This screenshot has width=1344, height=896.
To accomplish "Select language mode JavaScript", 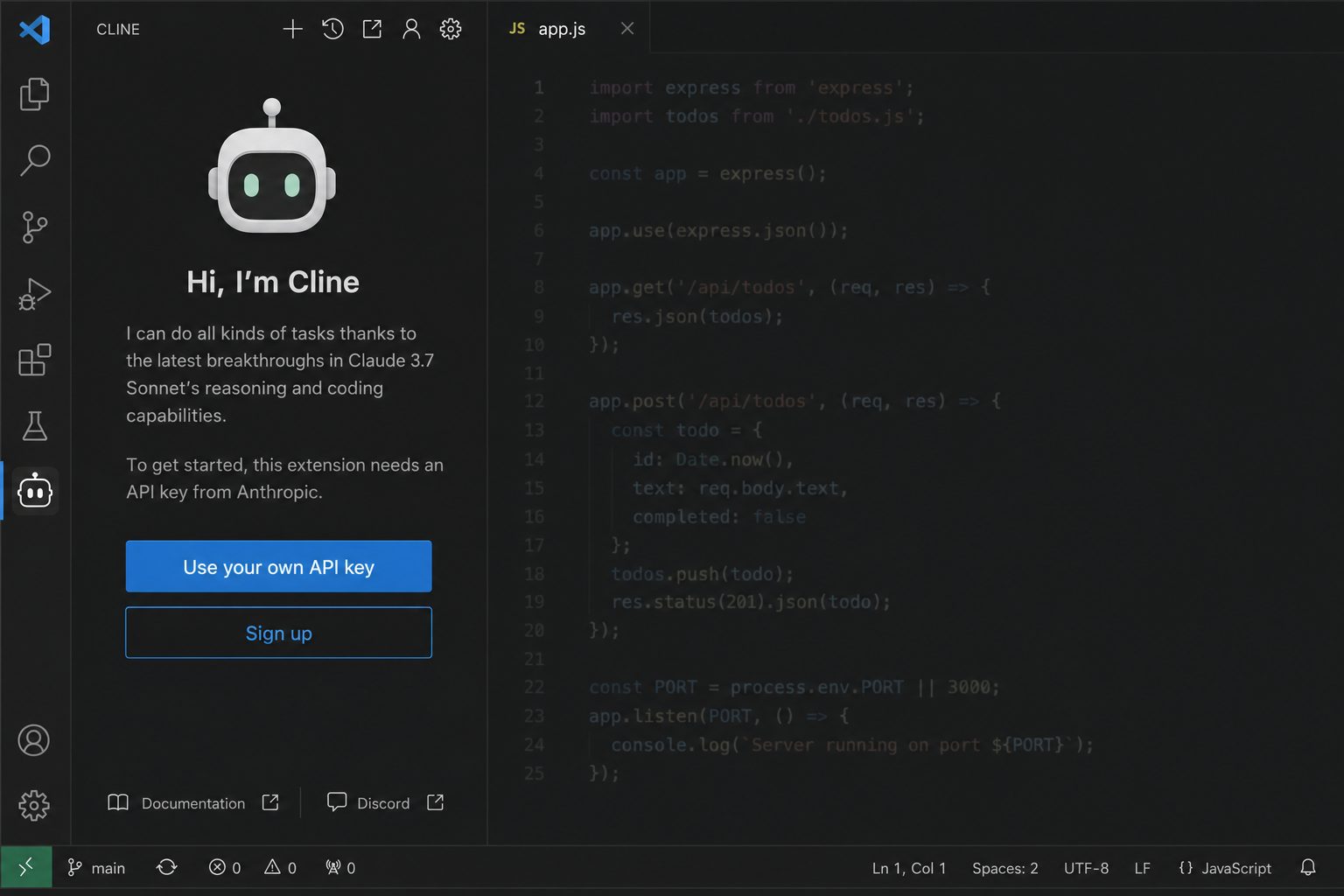I will (x=1225, y=868).
